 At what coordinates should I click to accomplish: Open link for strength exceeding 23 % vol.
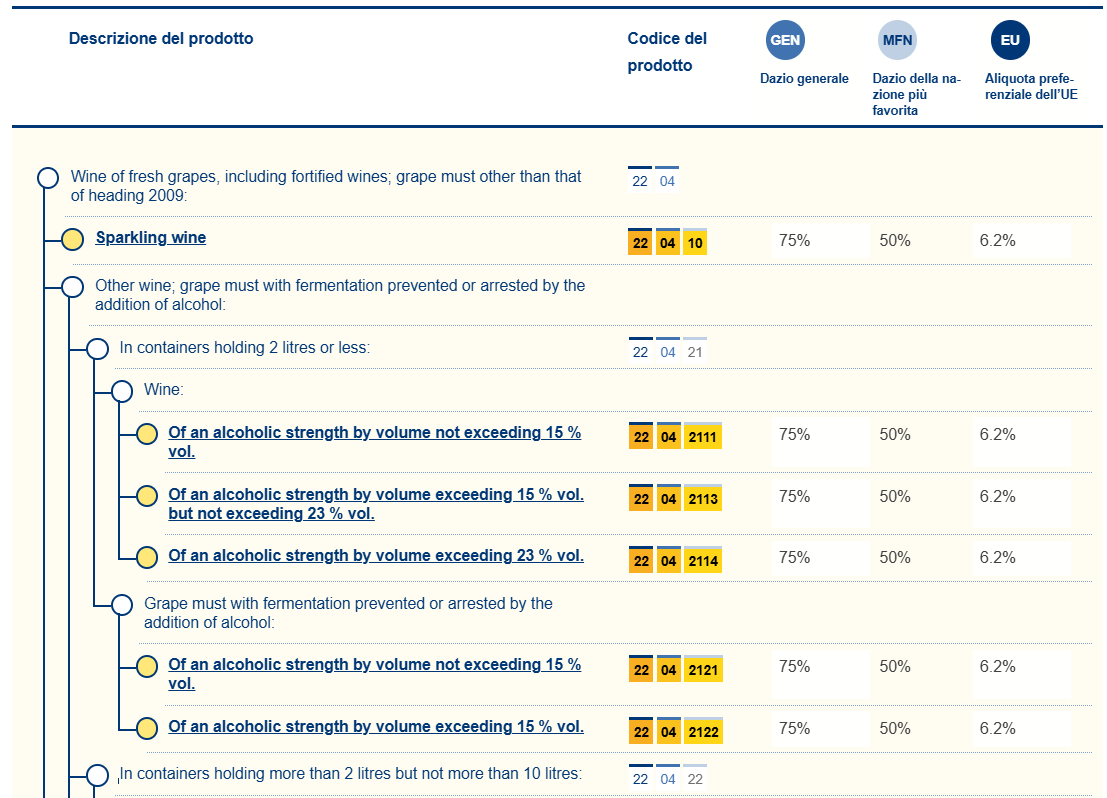(x=376, y=556)
